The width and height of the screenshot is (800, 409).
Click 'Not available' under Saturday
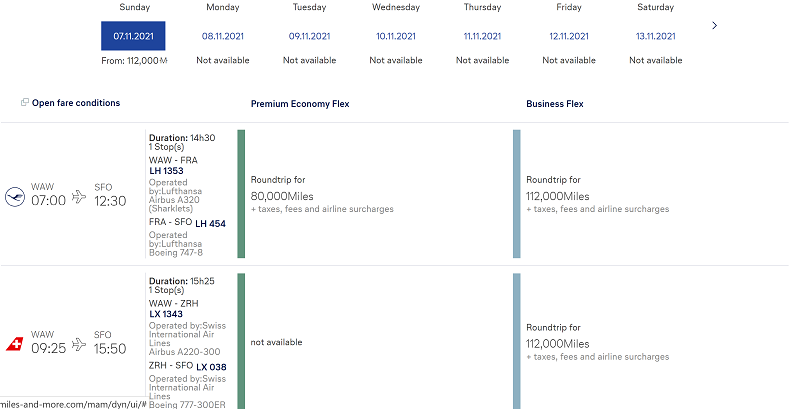click(656, 60)
